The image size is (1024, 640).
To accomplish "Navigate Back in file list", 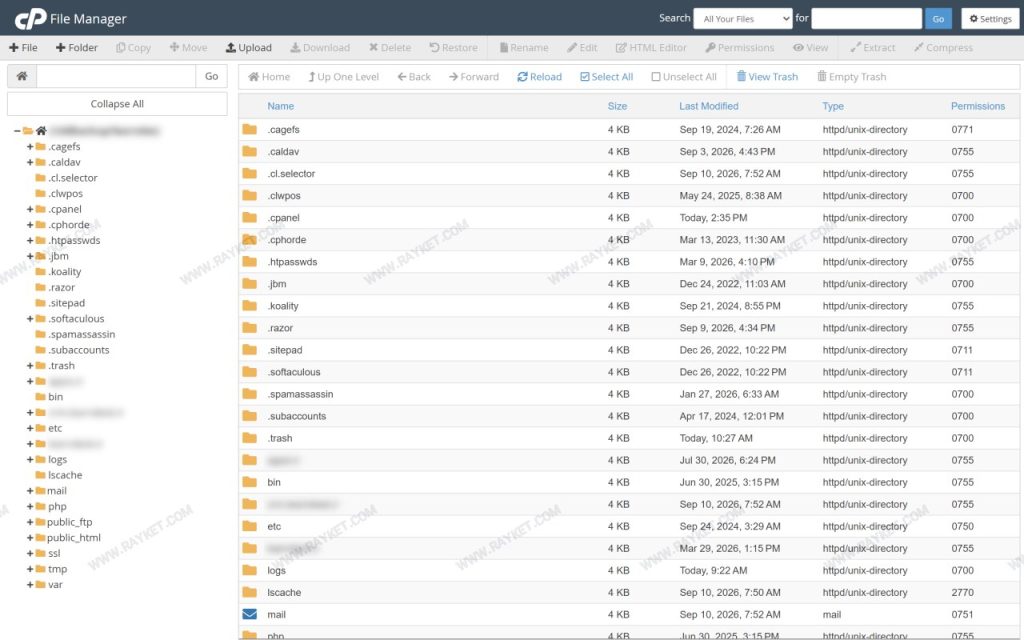I will point(414,77).
